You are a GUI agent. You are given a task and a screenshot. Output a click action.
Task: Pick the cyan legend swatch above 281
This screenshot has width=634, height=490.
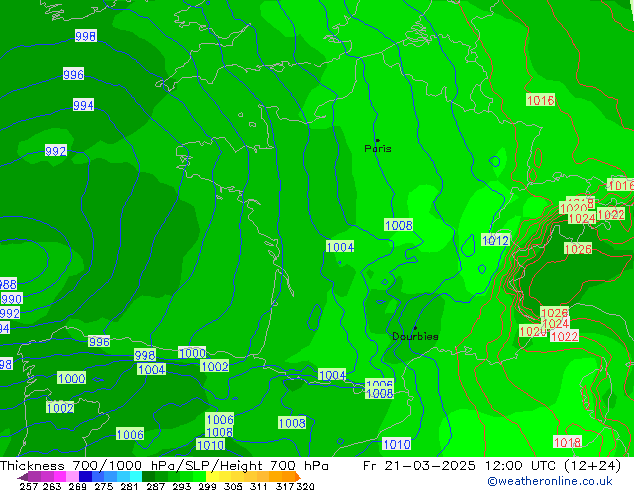(136, 476)
